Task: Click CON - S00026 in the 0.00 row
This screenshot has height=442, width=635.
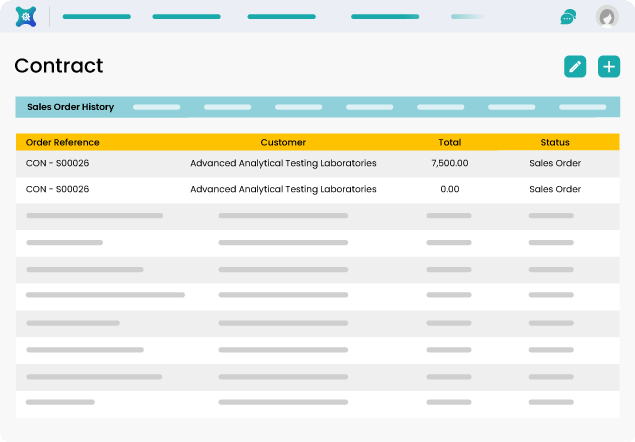Action: (57, 189)
